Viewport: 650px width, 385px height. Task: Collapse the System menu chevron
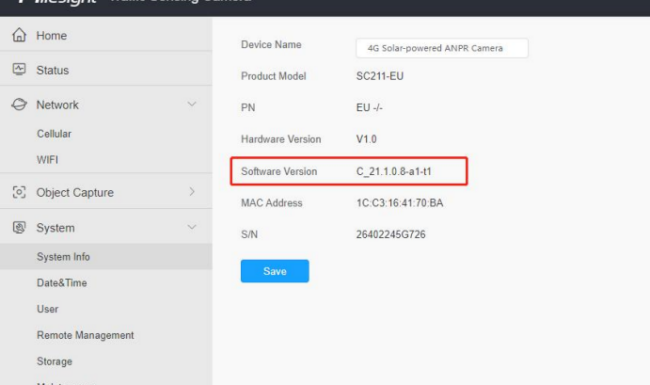pos(192,227)
